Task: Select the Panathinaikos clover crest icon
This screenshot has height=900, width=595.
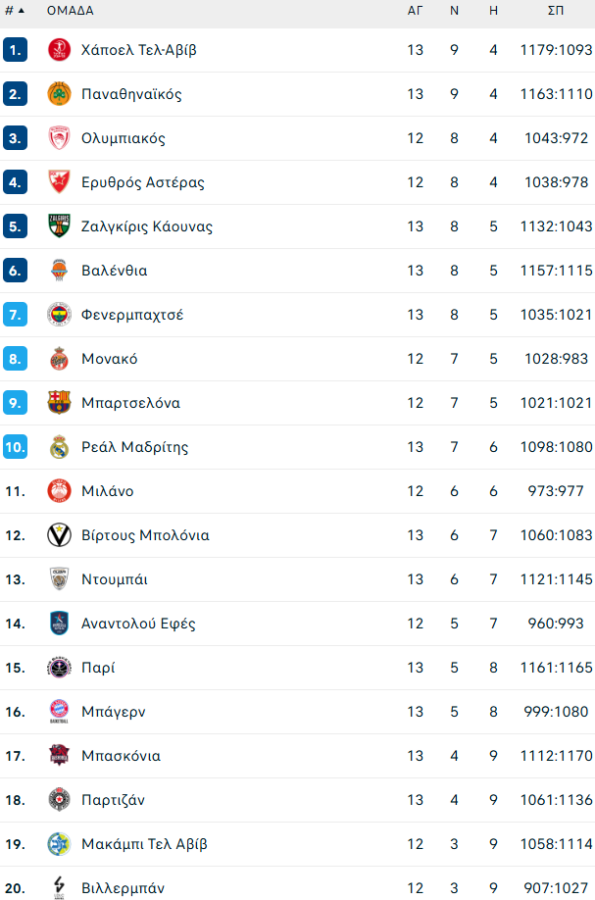Action: 60,93
